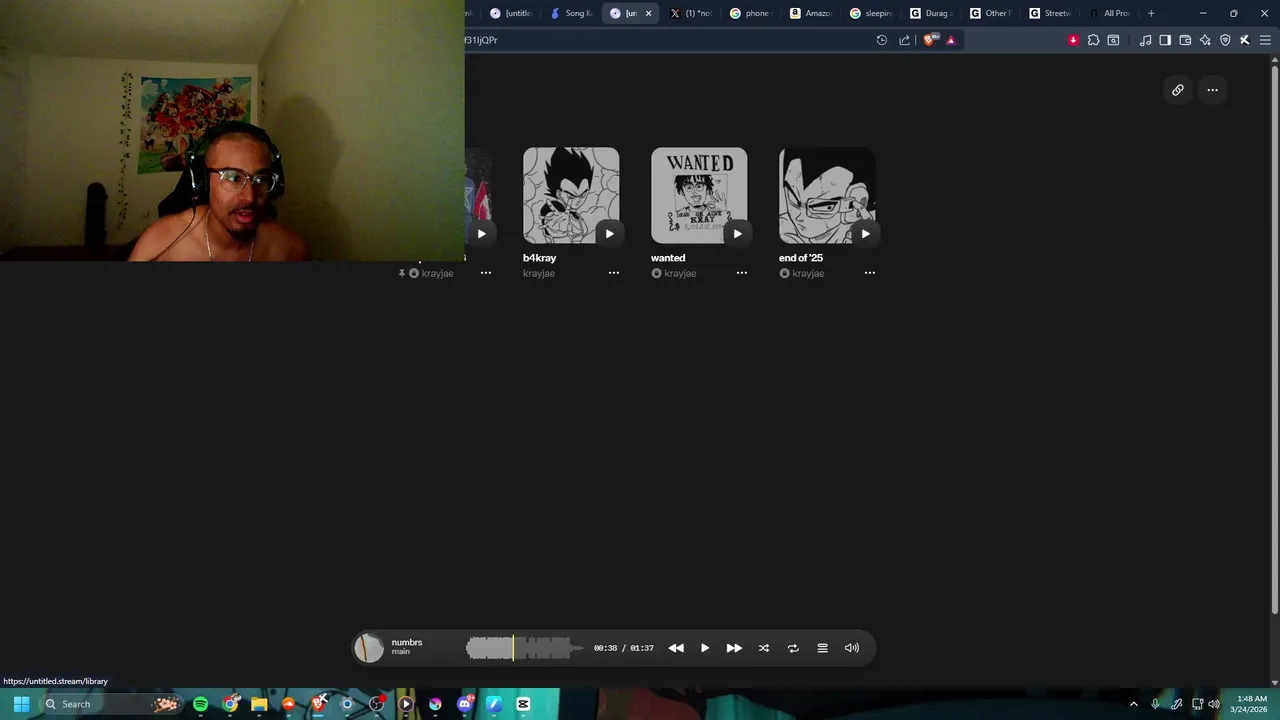The image size is (1280, 720).
Task: Share this page from address bar
Action: click(x=905, y=40)
